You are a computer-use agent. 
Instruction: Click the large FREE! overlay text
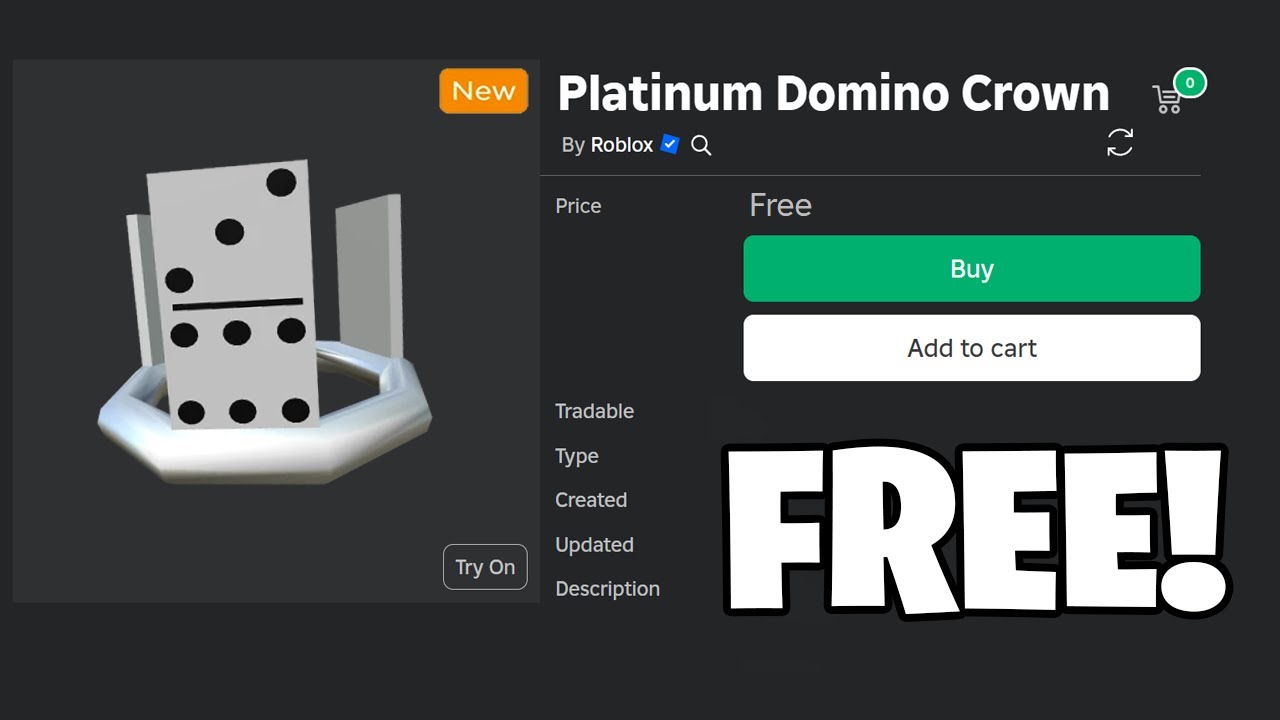(x=975, y=530)
